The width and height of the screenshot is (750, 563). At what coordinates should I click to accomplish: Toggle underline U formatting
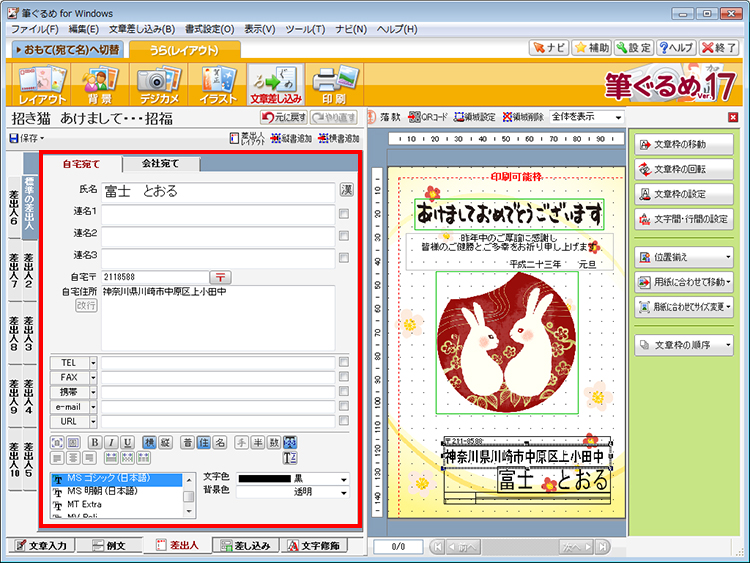(127, 442)
